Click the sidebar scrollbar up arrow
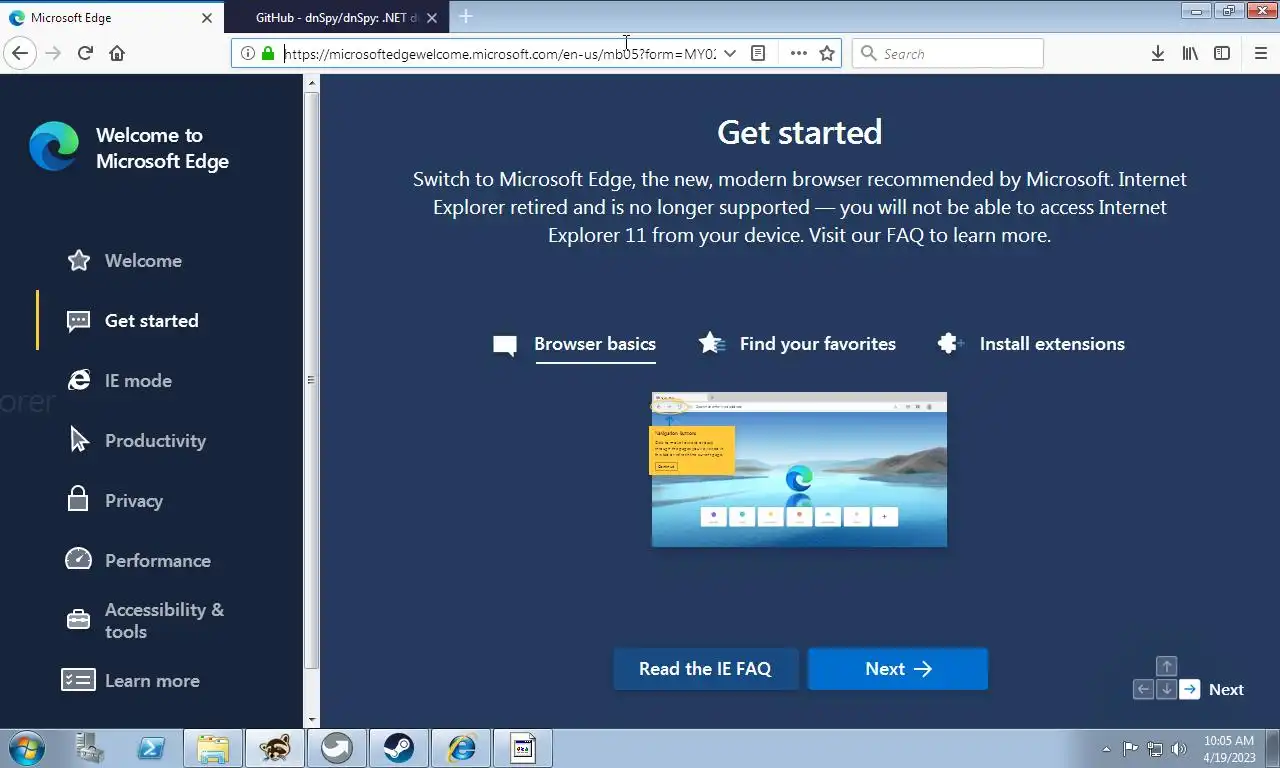The height and width of the screenshot is (768, 1280). pyautogui.click(x=311, y=81)
